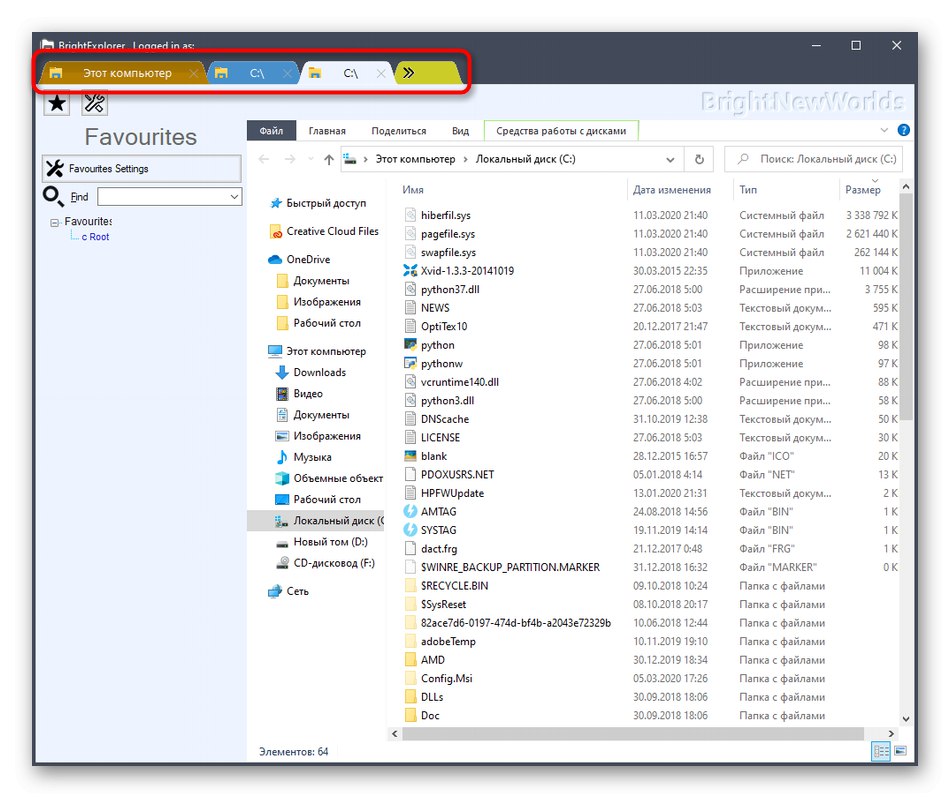The width and height of the screenshot is (950, 798).
Task: Open the Главная ribbon tab
Action: [x=327, y=131]
